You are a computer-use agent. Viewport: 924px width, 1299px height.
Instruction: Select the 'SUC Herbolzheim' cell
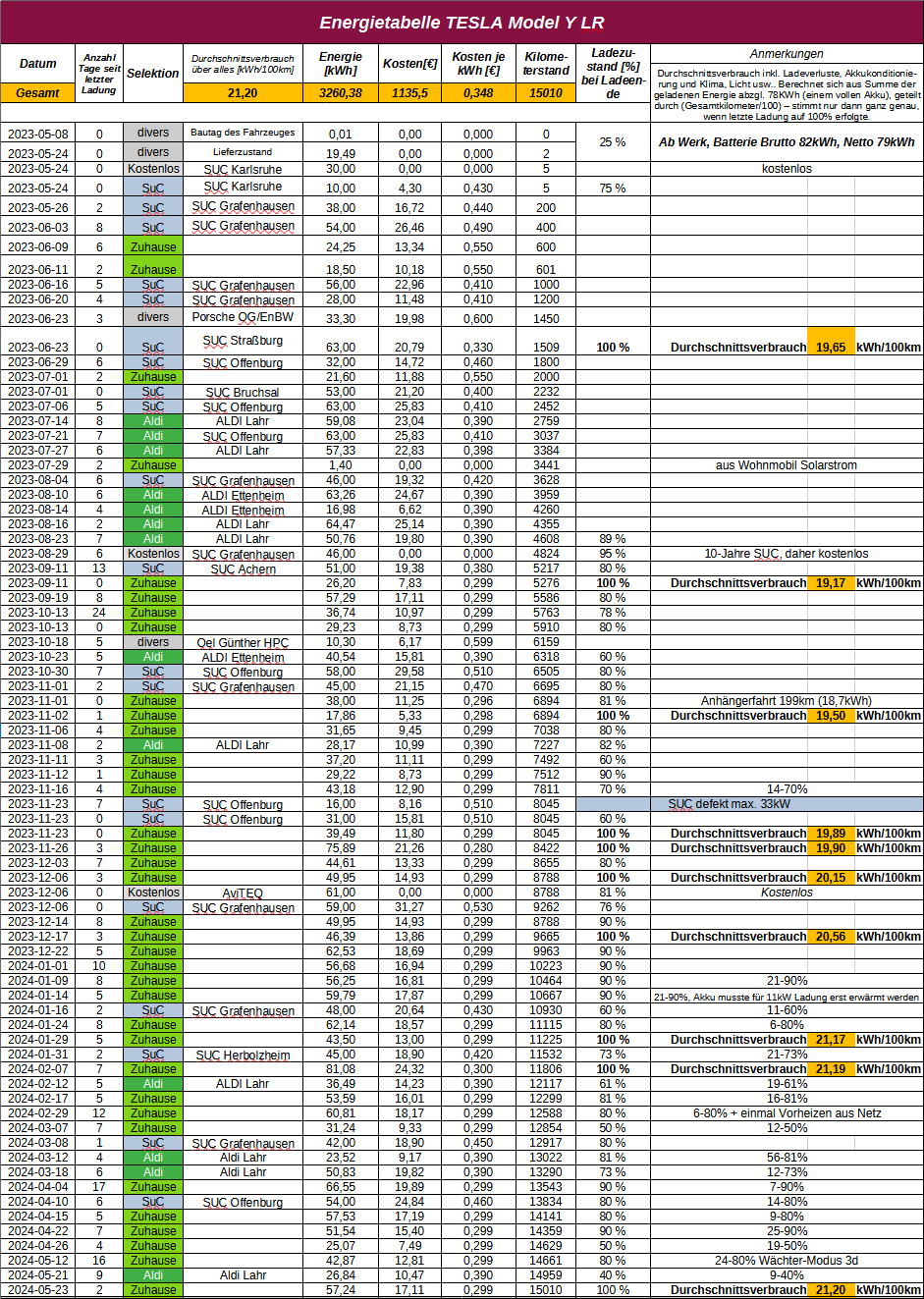(x=243, y=1055)
